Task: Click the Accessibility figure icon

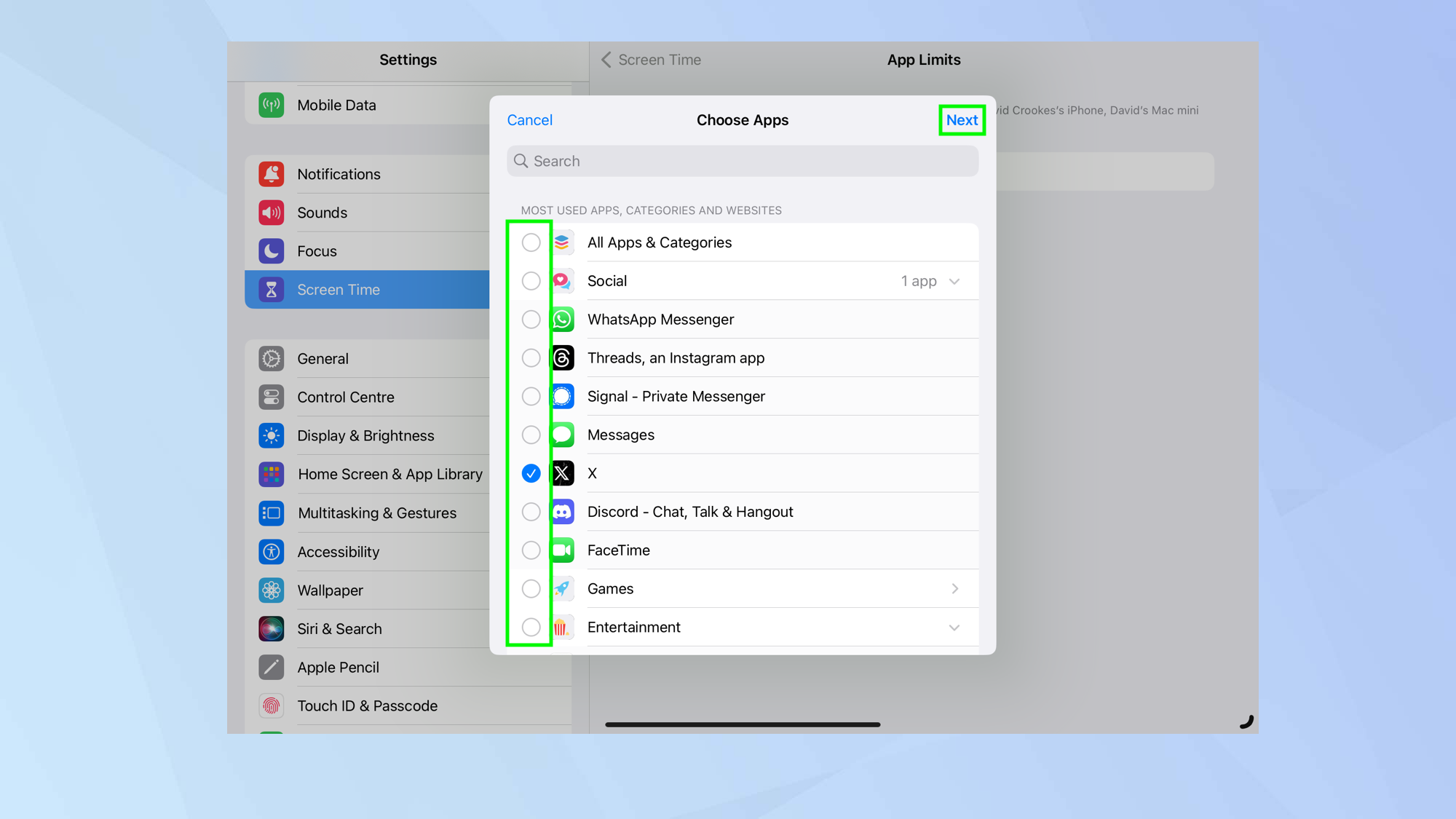Action: (x=272, y=552)
